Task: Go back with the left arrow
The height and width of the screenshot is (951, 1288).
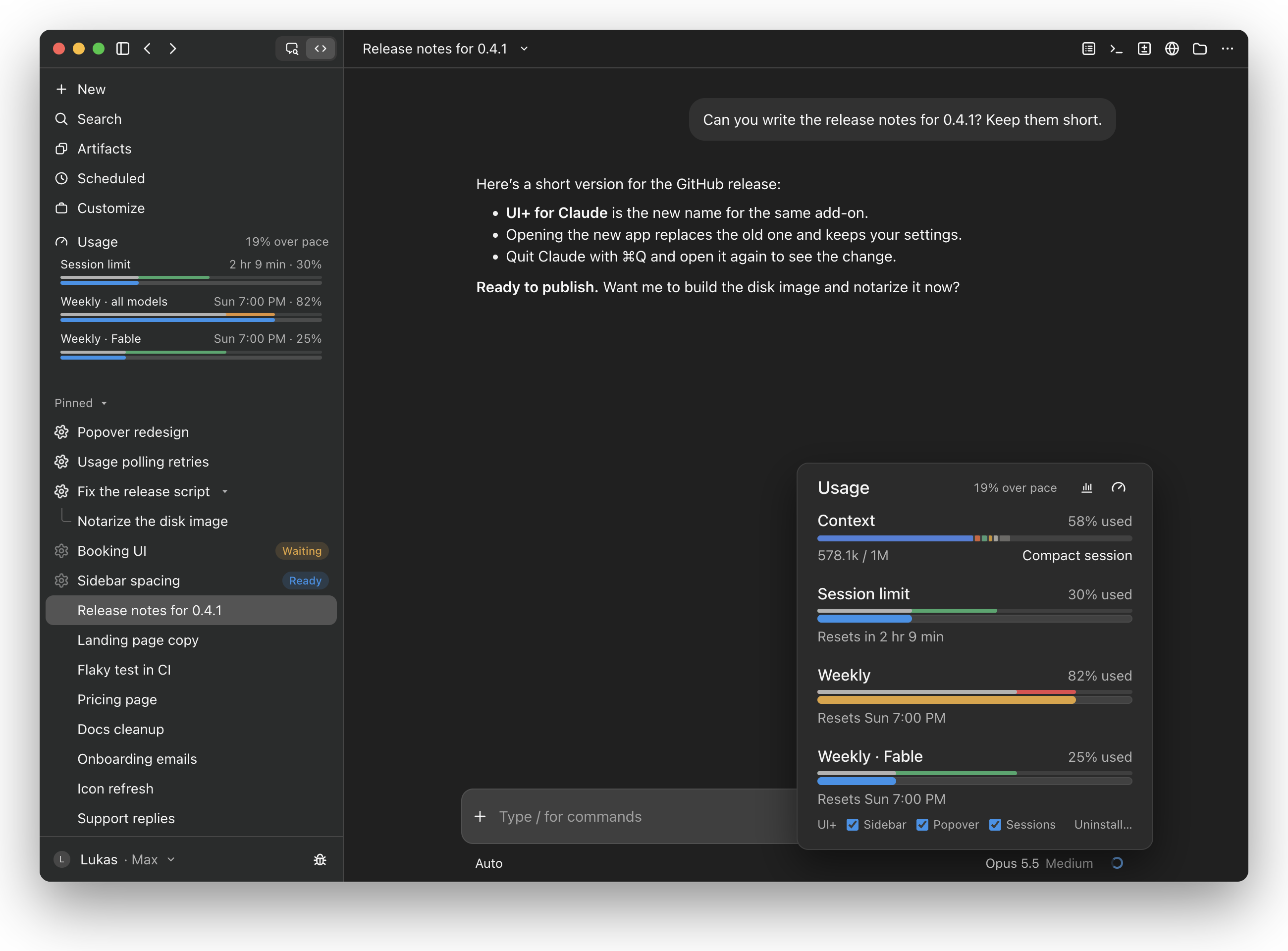Action: 148,49
